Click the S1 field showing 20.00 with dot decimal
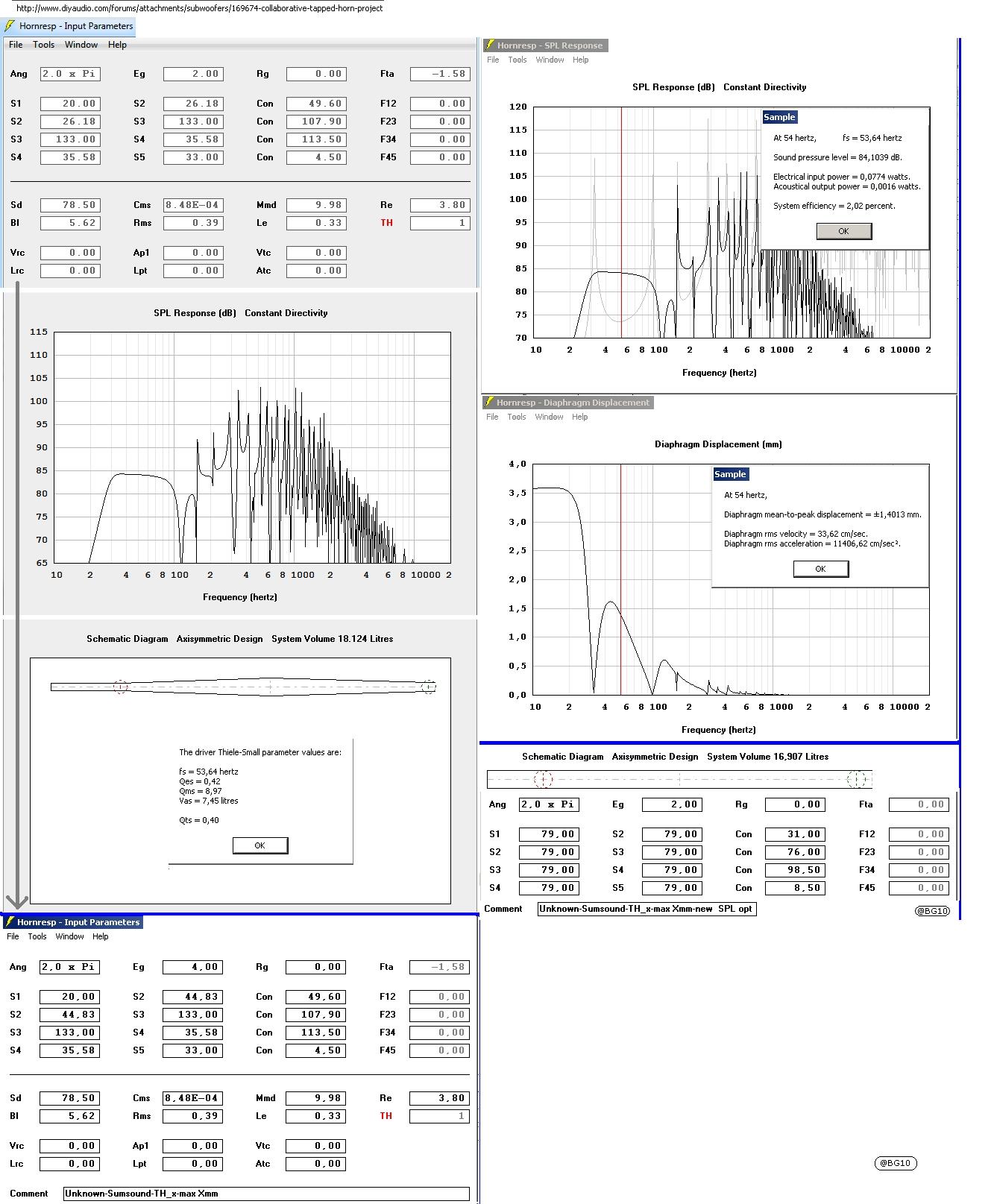 [x=70, y=104]
